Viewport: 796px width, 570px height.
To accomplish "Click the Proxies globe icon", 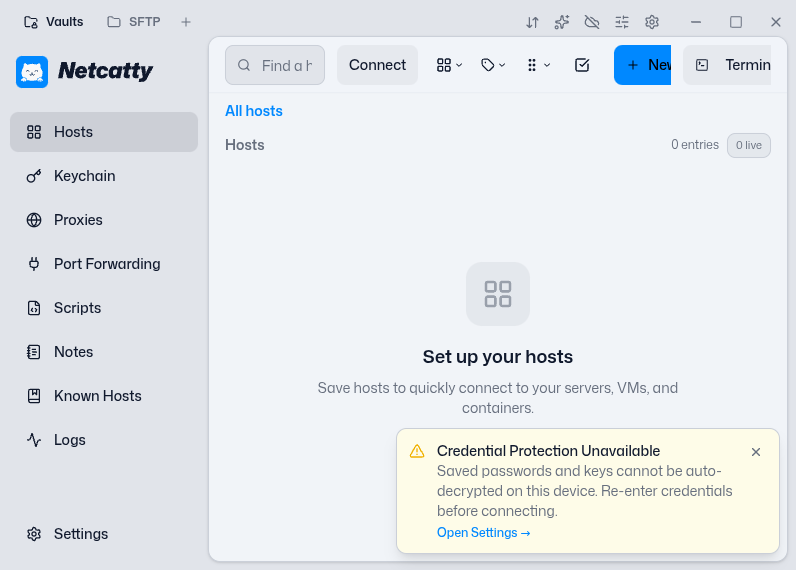I will pyautogui.click(x=34, y=220).
